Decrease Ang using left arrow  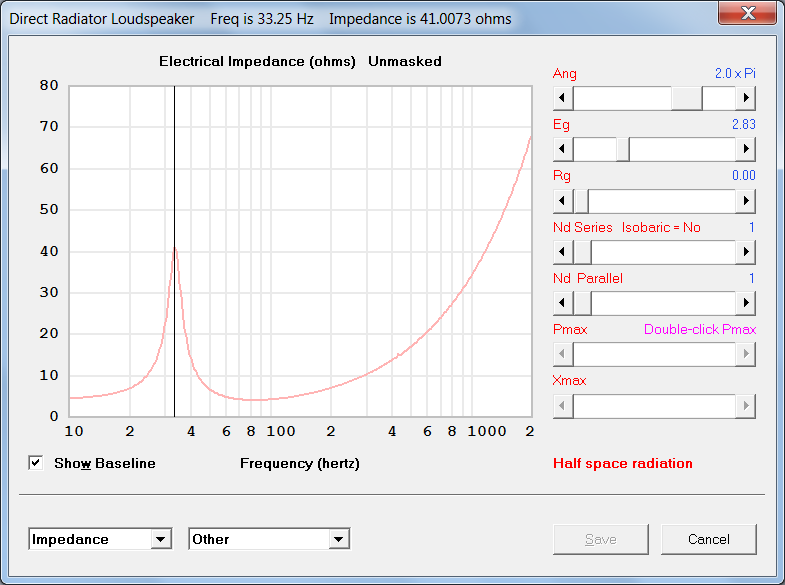pos(563,98)
